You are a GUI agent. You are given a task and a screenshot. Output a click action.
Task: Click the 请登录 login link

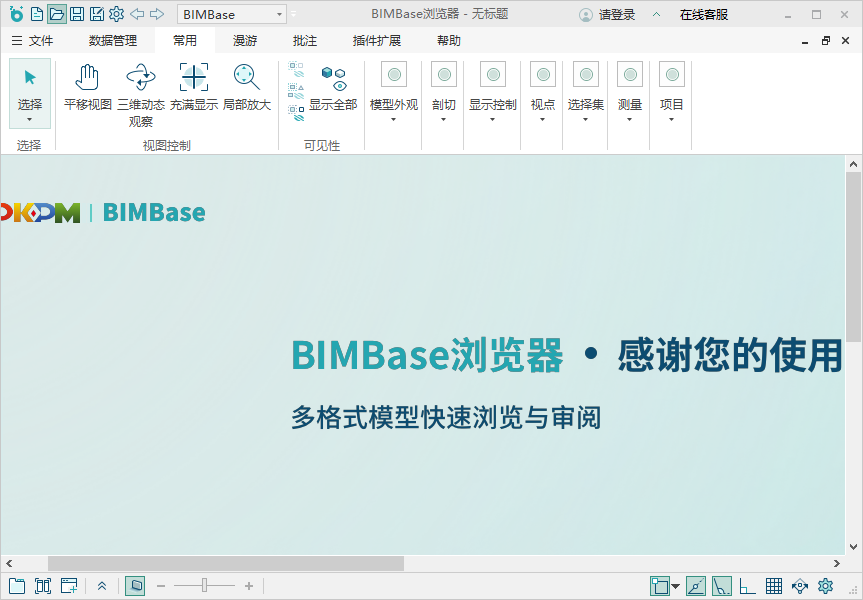coord(617,15)
